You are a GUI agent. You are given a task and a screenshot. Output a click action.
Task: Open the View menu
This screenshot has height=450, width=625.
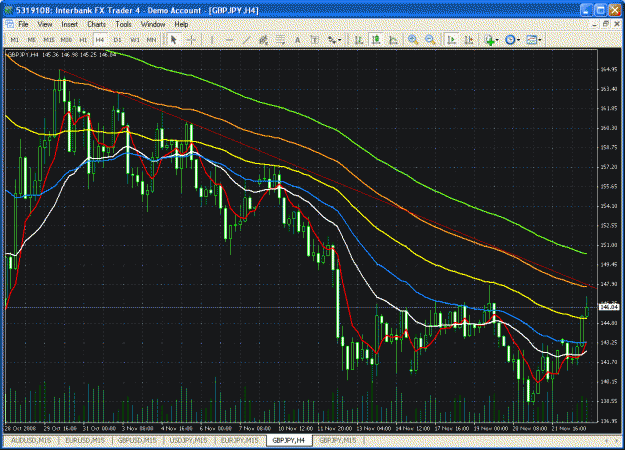45,24
